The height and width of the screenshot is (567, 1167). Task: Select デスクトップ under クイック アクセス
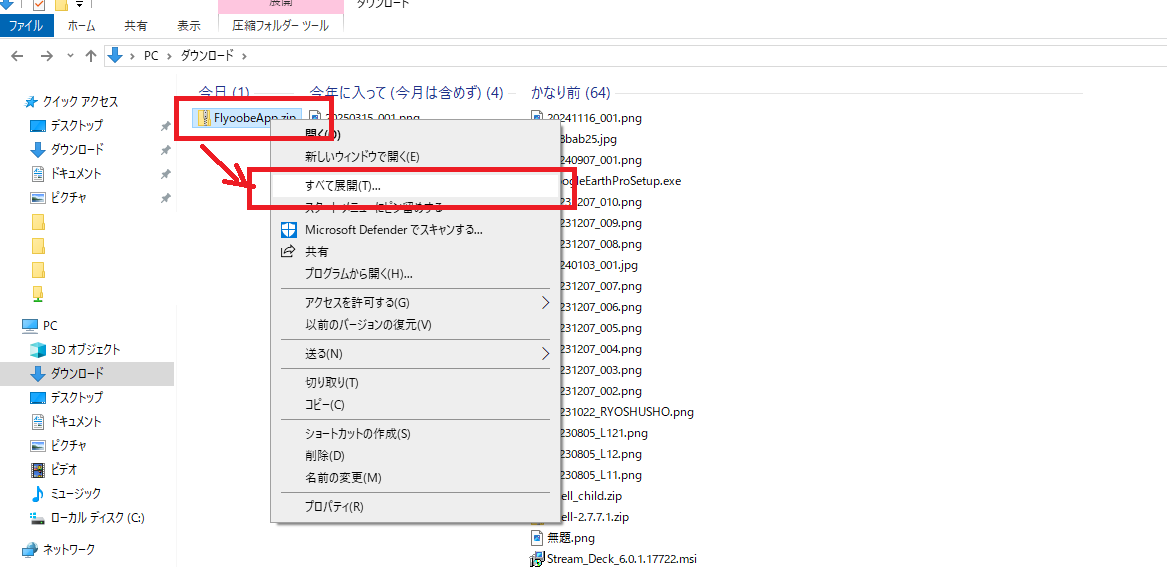tap(77, 126)
